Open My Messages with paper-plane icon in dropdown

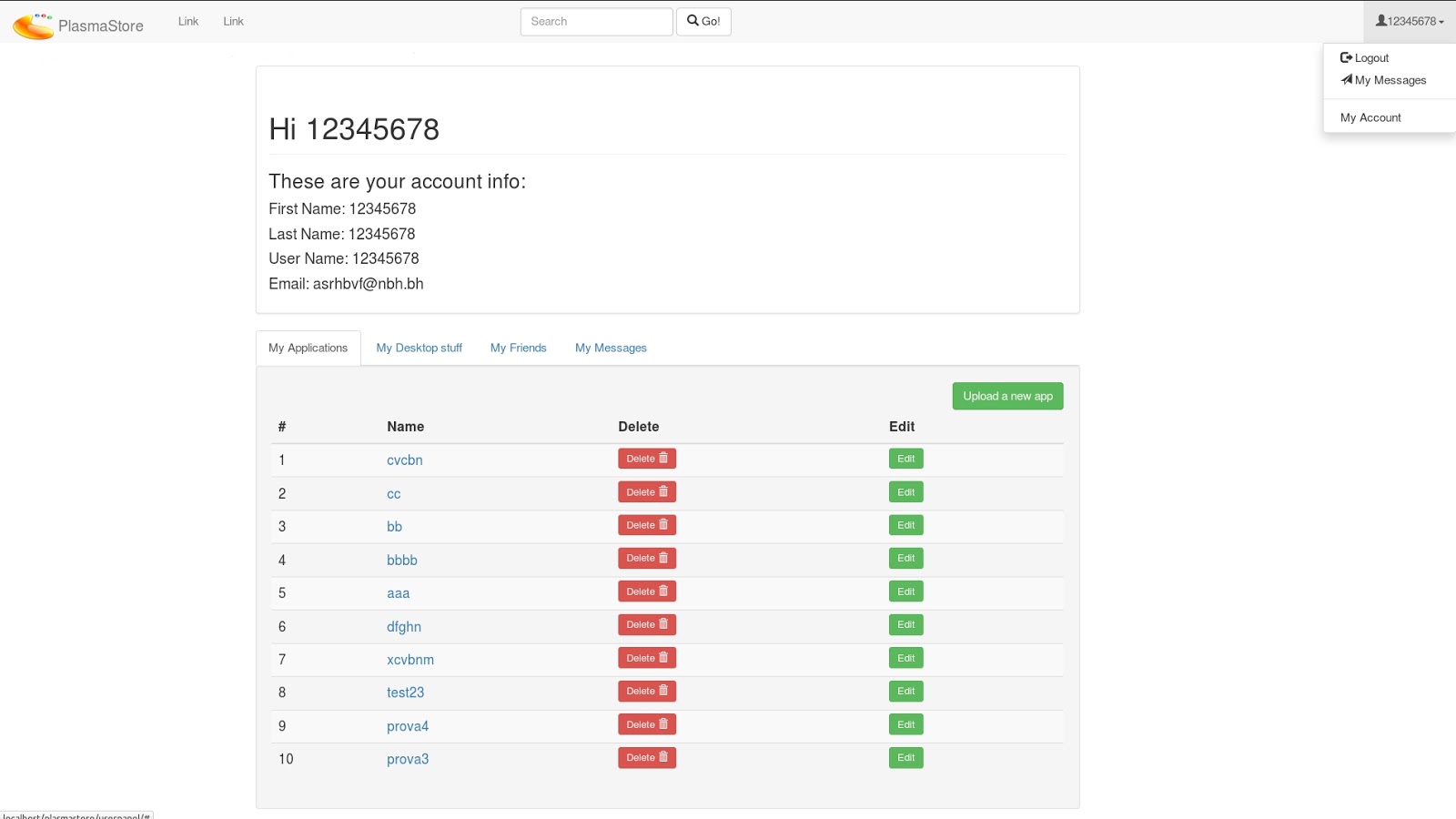pyautogui.click(x=1383, y=80)
